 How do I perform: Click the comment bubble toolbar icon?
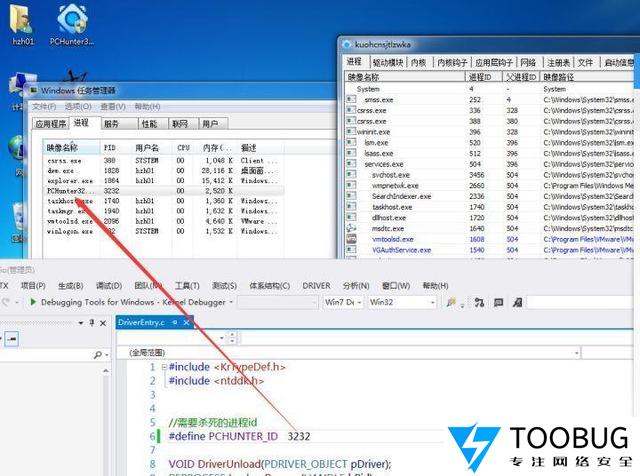pyautogui.click(x=498, y=303)
